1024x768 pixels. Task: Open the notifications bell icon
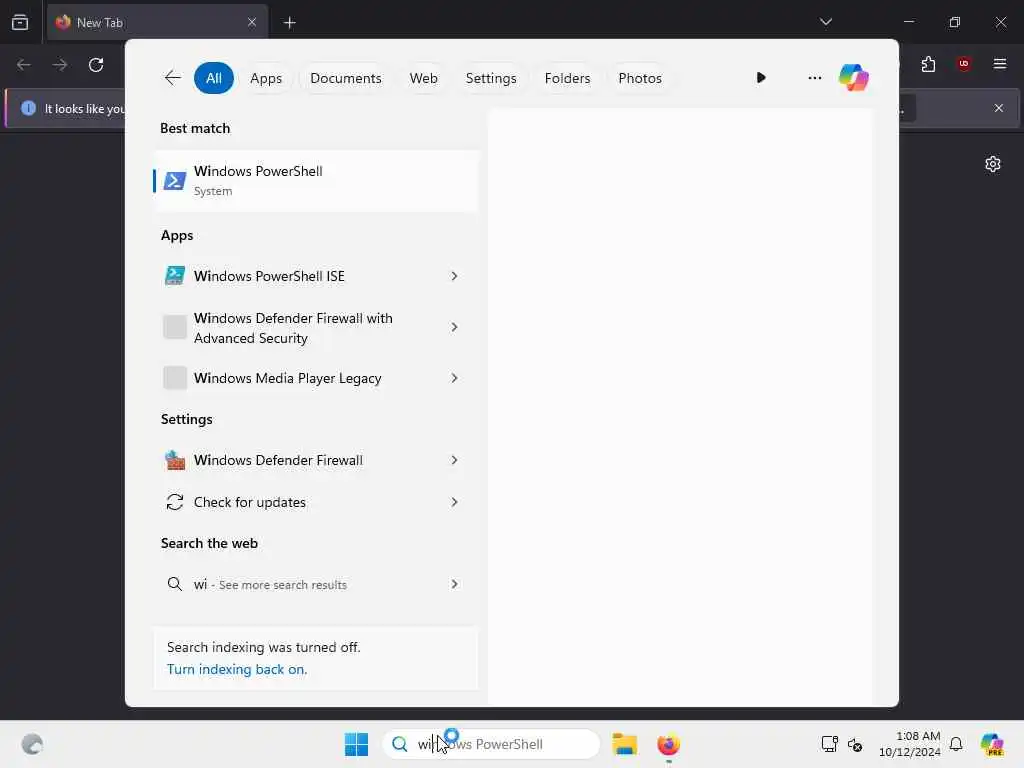956,744
